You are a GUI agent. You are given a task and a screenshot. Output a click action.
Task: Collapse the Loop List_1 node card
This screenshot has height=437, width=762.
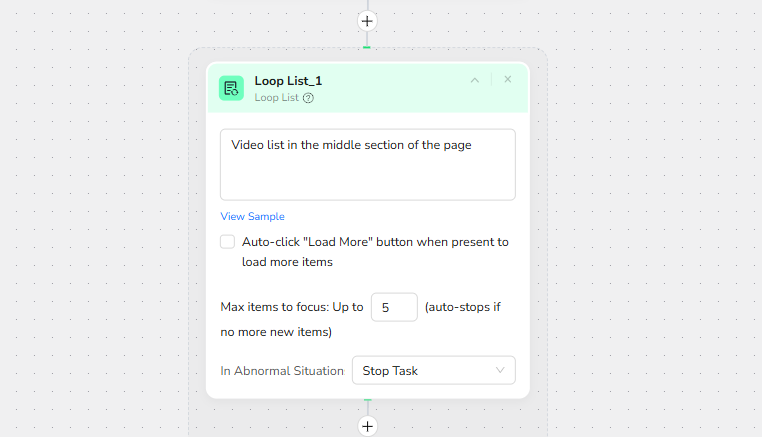(x=475, y=80)
